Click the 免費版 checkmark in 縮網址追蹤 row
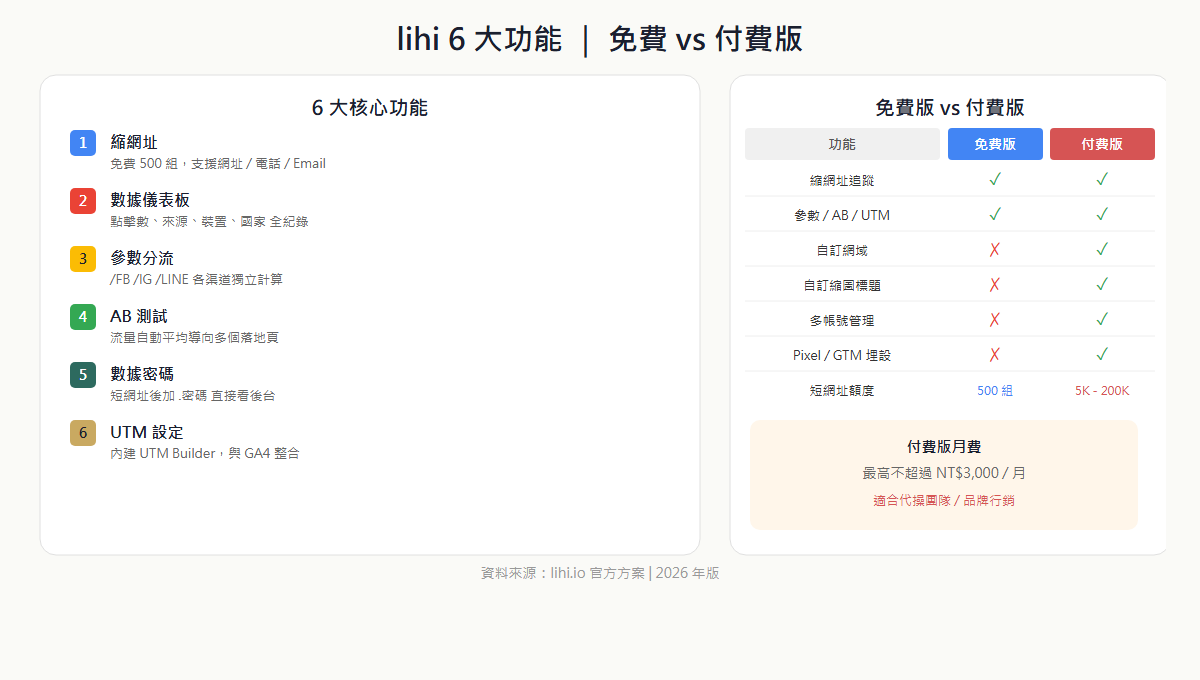1200x680 pixels. 995,180
